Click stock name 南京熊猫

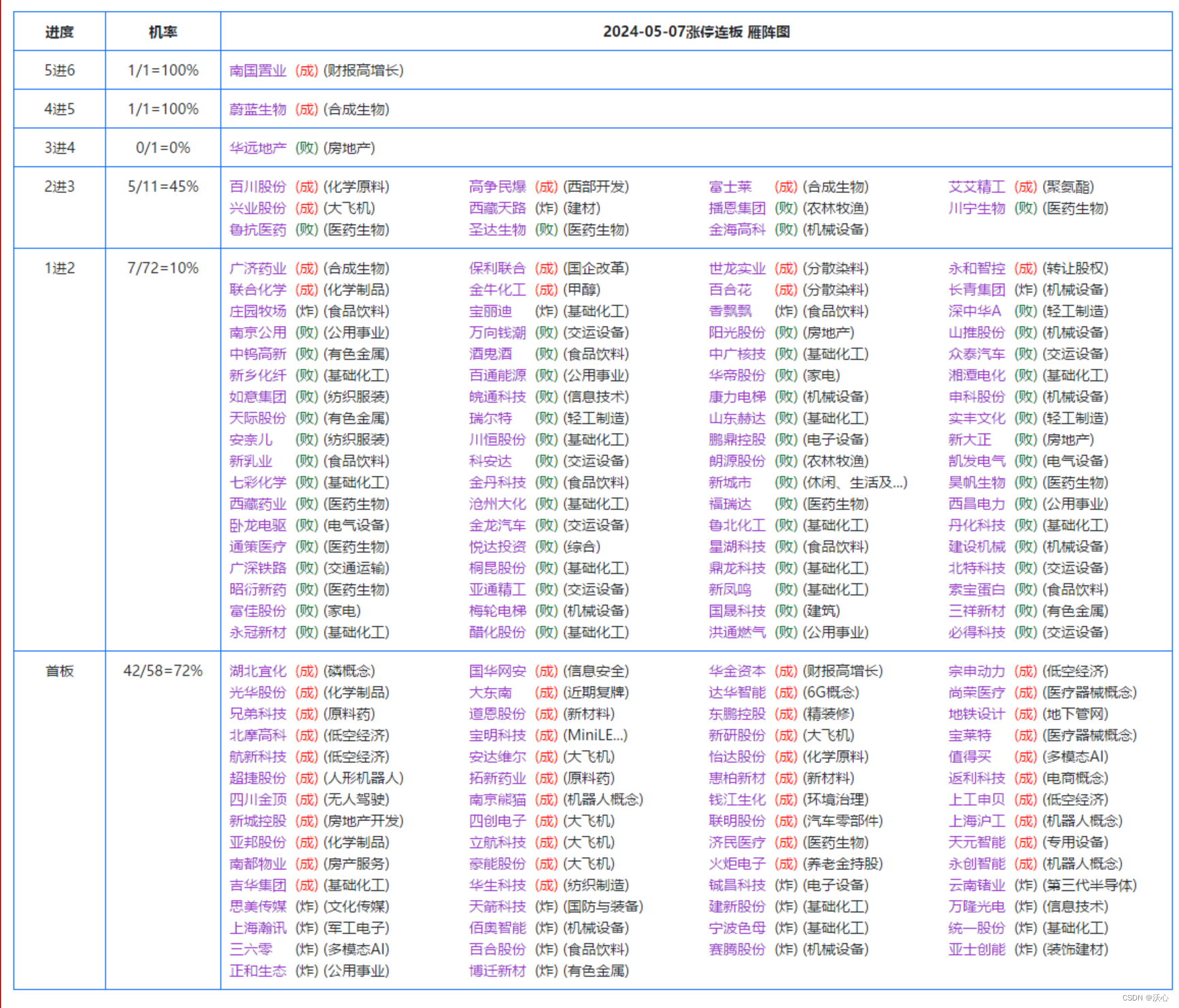497,800
